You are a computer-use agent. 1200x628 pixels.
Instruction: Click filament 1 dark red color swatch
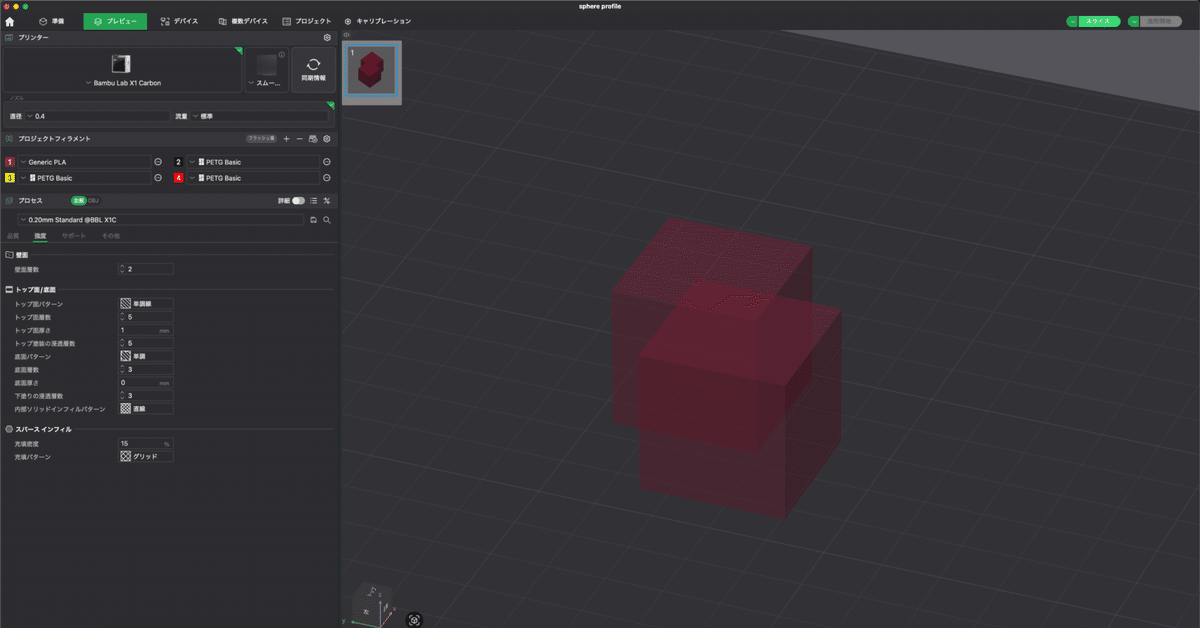tap(10, 161)
